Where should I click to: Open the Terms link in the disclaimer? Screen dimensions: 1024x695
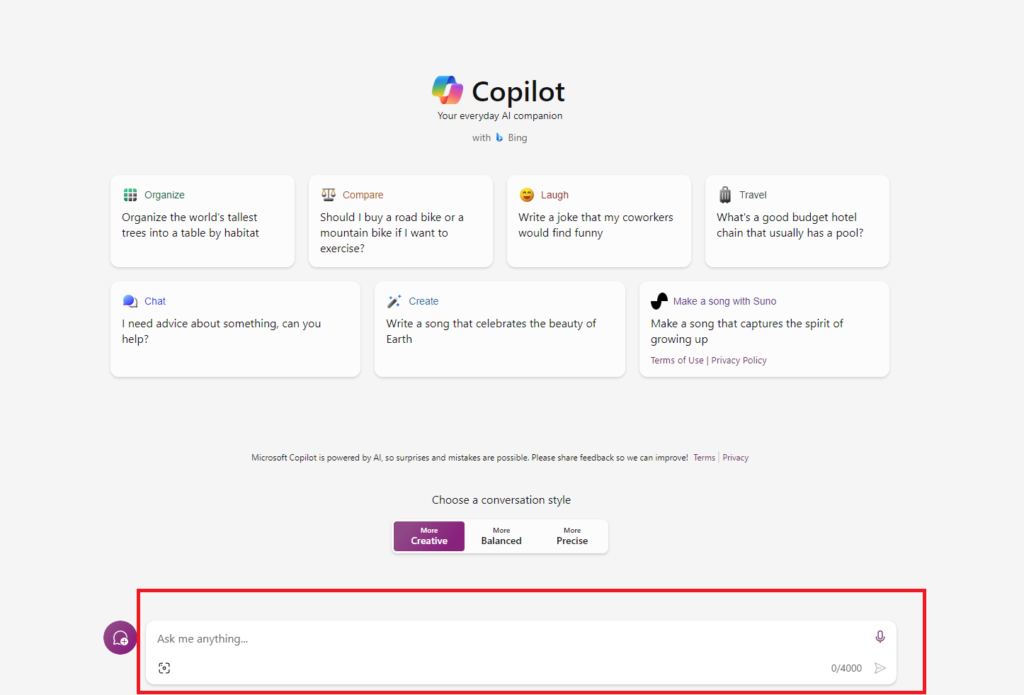tap(704, 458)
